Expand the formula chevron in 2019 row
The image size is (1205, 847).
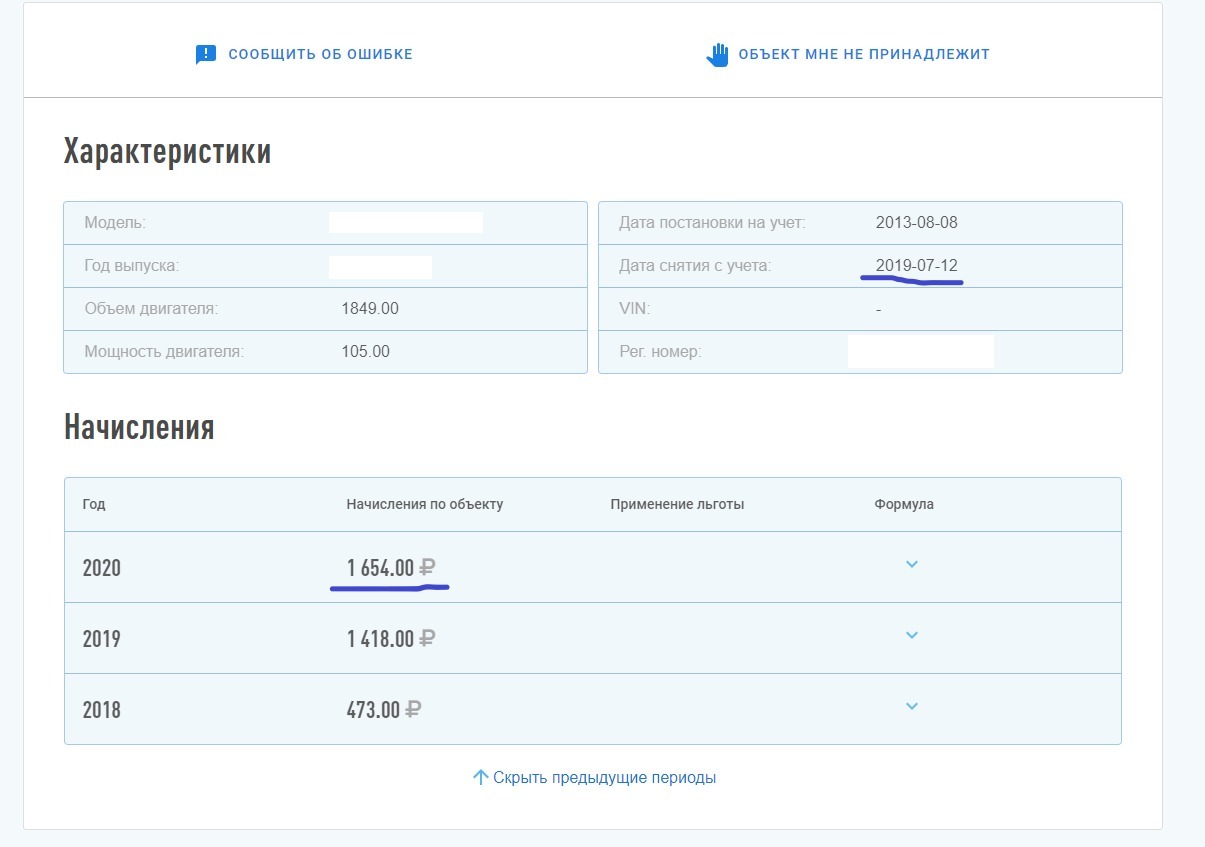point(911,636)
